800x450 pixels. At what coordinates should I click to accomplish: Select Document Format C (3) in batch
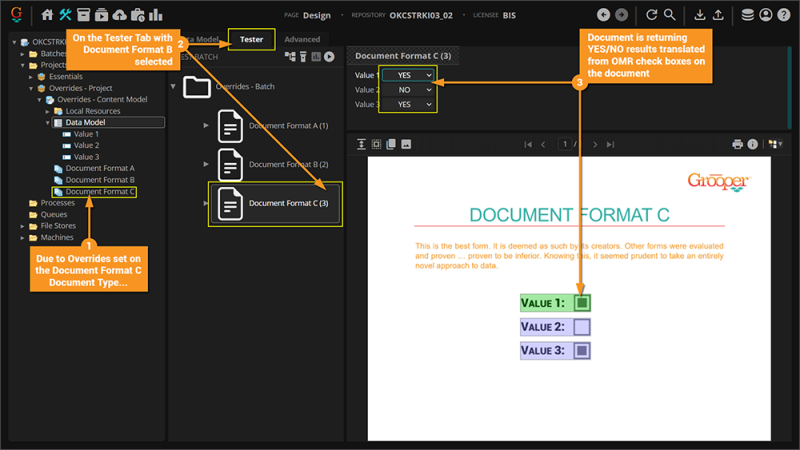click(276, 204)
